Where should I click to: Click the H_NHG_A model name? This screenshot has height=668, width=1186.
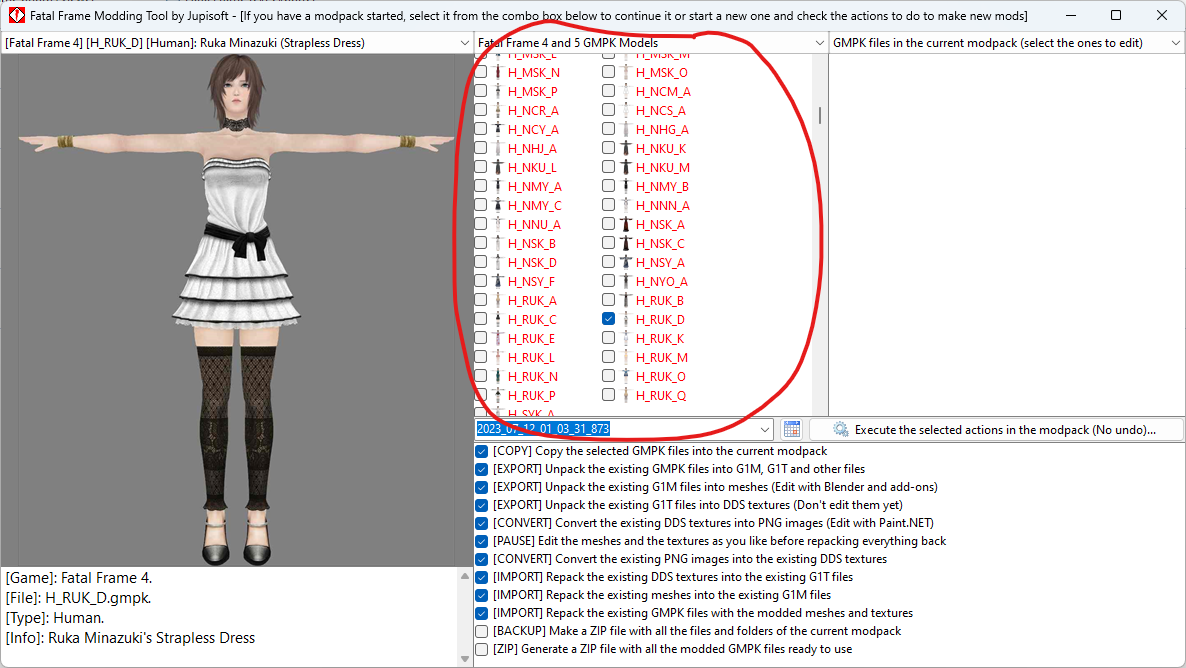tap(662, 129)
